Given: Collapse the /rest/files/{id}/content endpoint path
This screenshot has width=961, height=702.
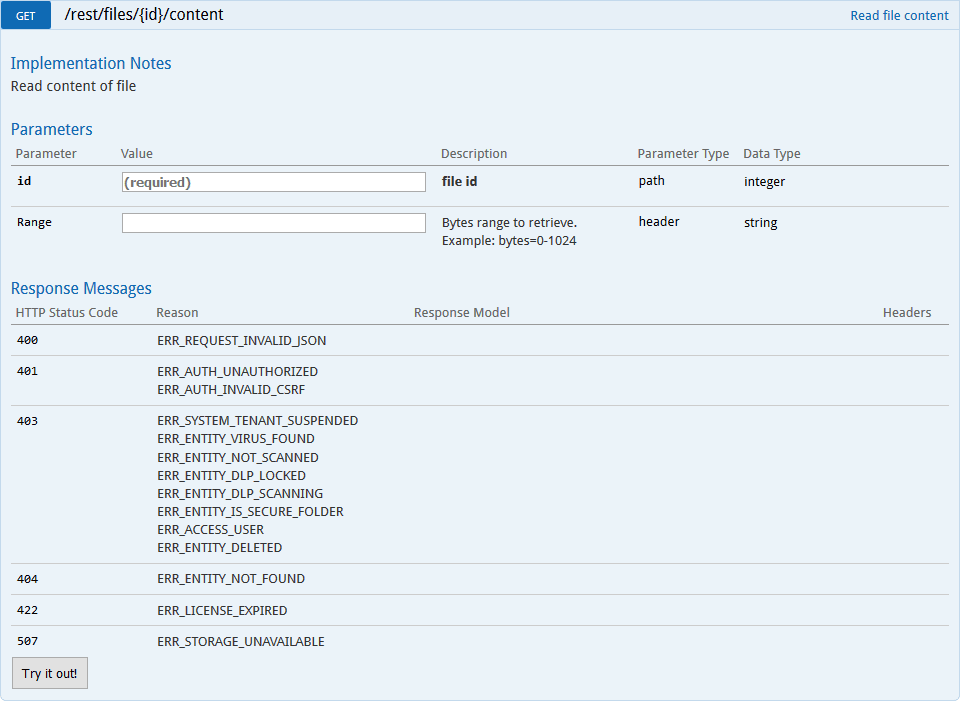Looking at the screenshot, I should [x=144, y=15].
